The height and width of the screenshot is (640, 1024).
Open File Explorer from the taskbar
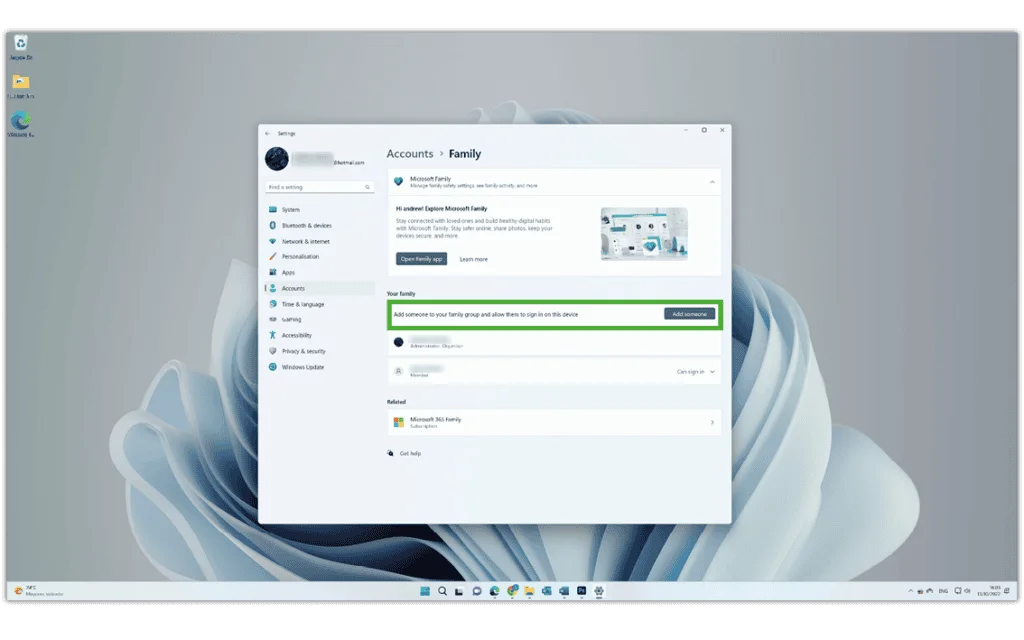tap(529, 591)
